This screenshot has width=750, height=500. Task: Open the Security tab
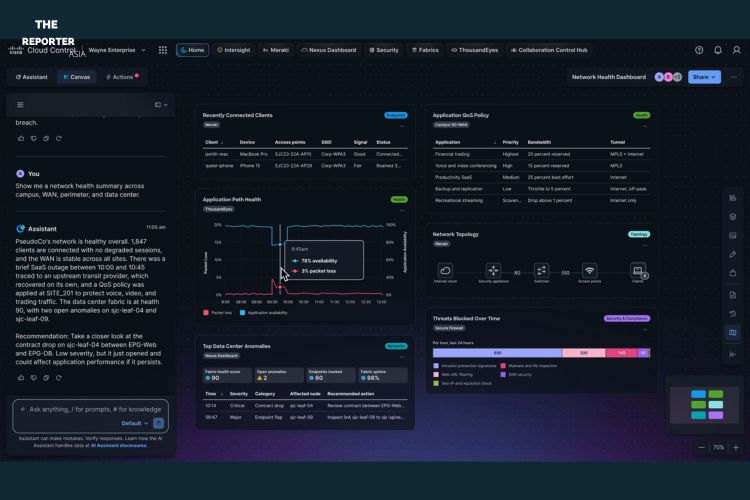coord(384,50)
